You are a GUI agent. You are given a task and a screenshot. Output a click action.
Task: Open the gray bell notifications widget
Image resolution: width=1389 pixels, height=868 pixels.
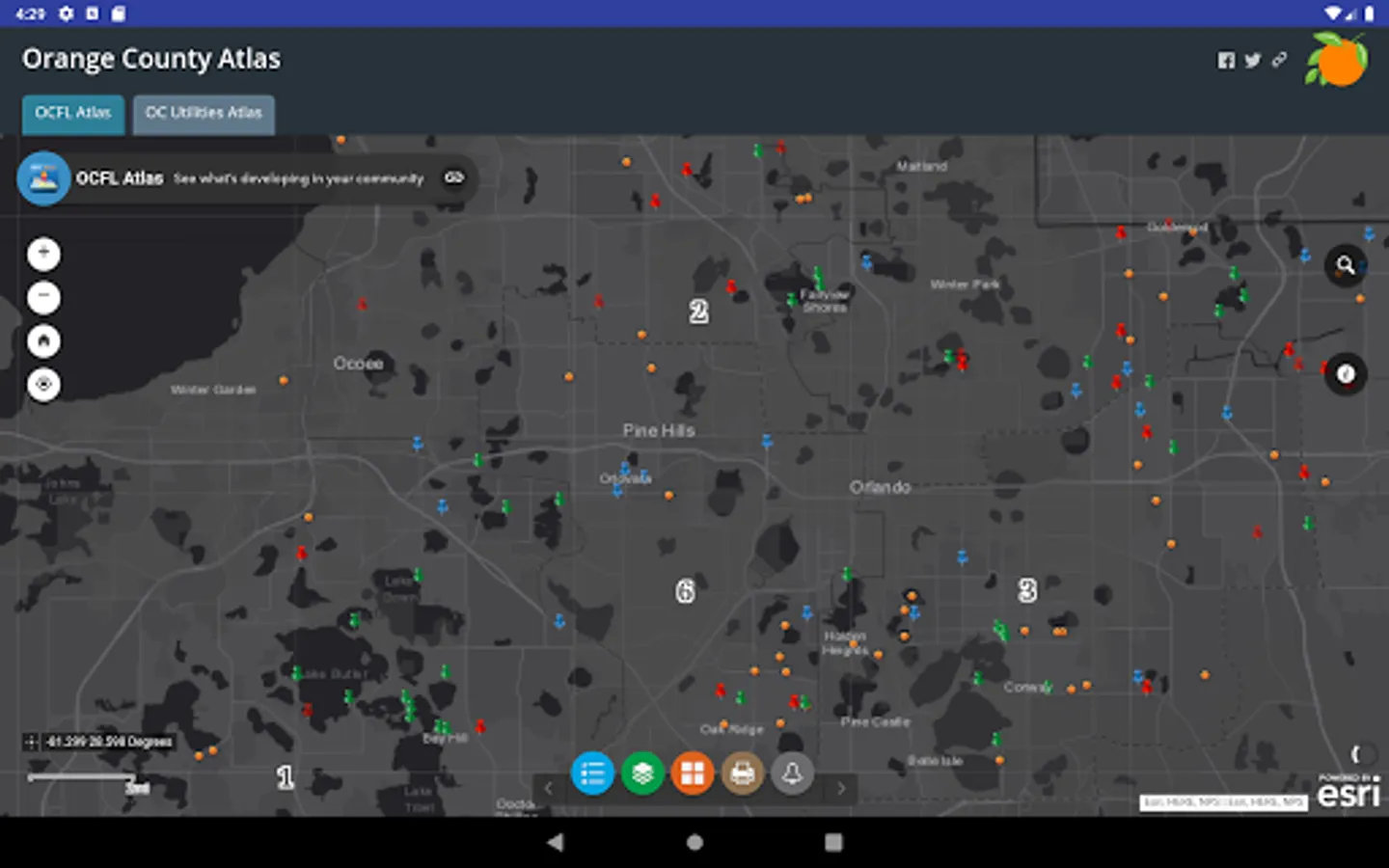(x=792, y=773)
